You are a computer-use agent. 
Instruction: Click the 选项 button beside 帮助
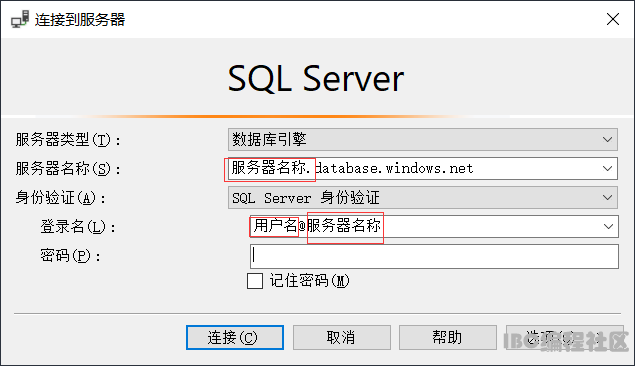pos(565,337)
